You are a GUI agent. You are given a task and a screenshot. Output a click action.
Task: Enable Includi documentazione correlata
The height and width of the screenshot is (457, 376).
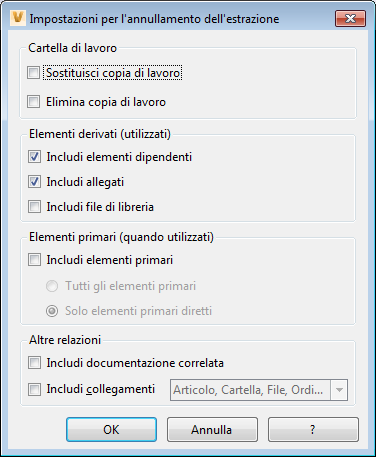point(34,363)
